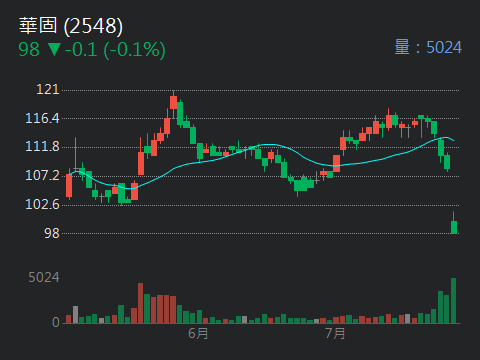Viewport: 480px width, 360px height.
Task: Click the 111.8 price axis label
Action: [42, 147]
